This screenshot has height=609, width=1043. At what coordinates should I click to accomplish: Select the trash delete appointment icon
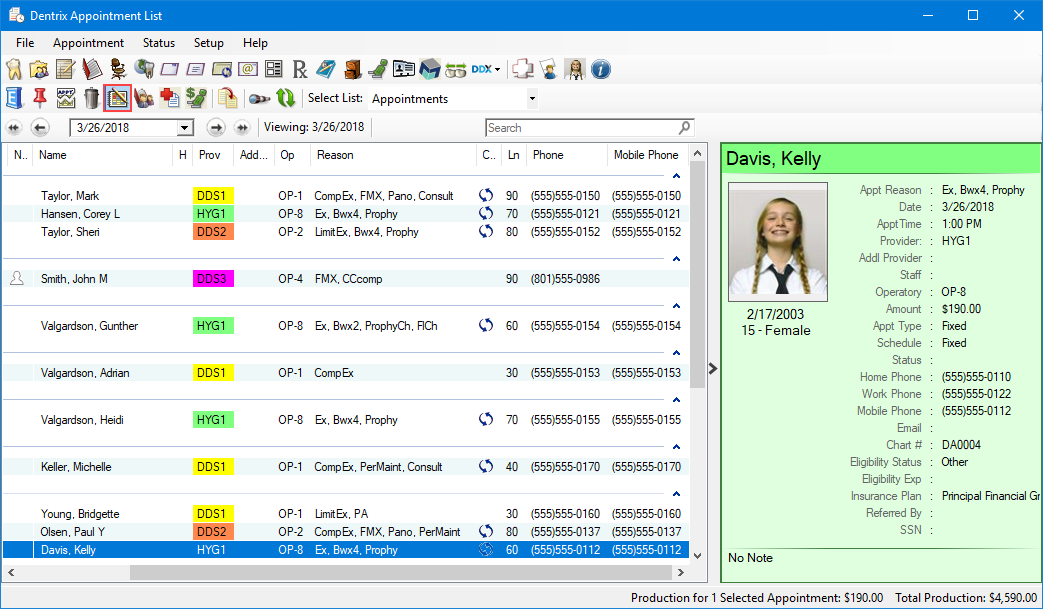(x=91, y=97)
